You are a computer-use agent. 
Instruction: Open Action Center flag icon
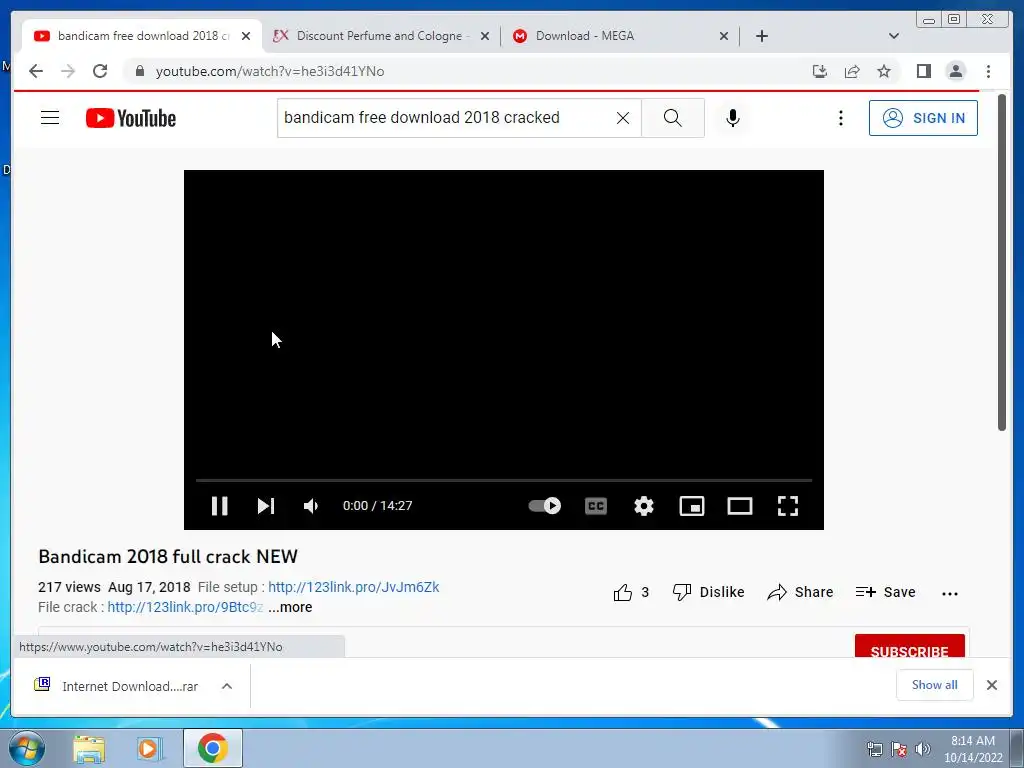pyautogui.click(x=899, y=749)
